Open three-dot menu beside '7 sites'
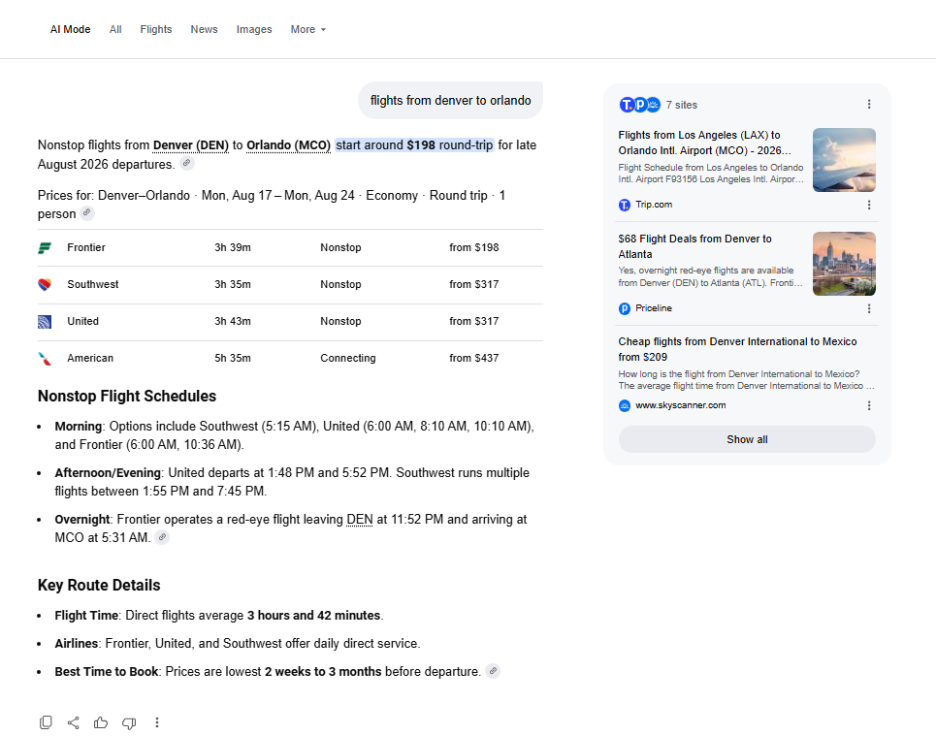Image resolution: width=936 pixels, height=753 pixels. click(x=869, y=105)
